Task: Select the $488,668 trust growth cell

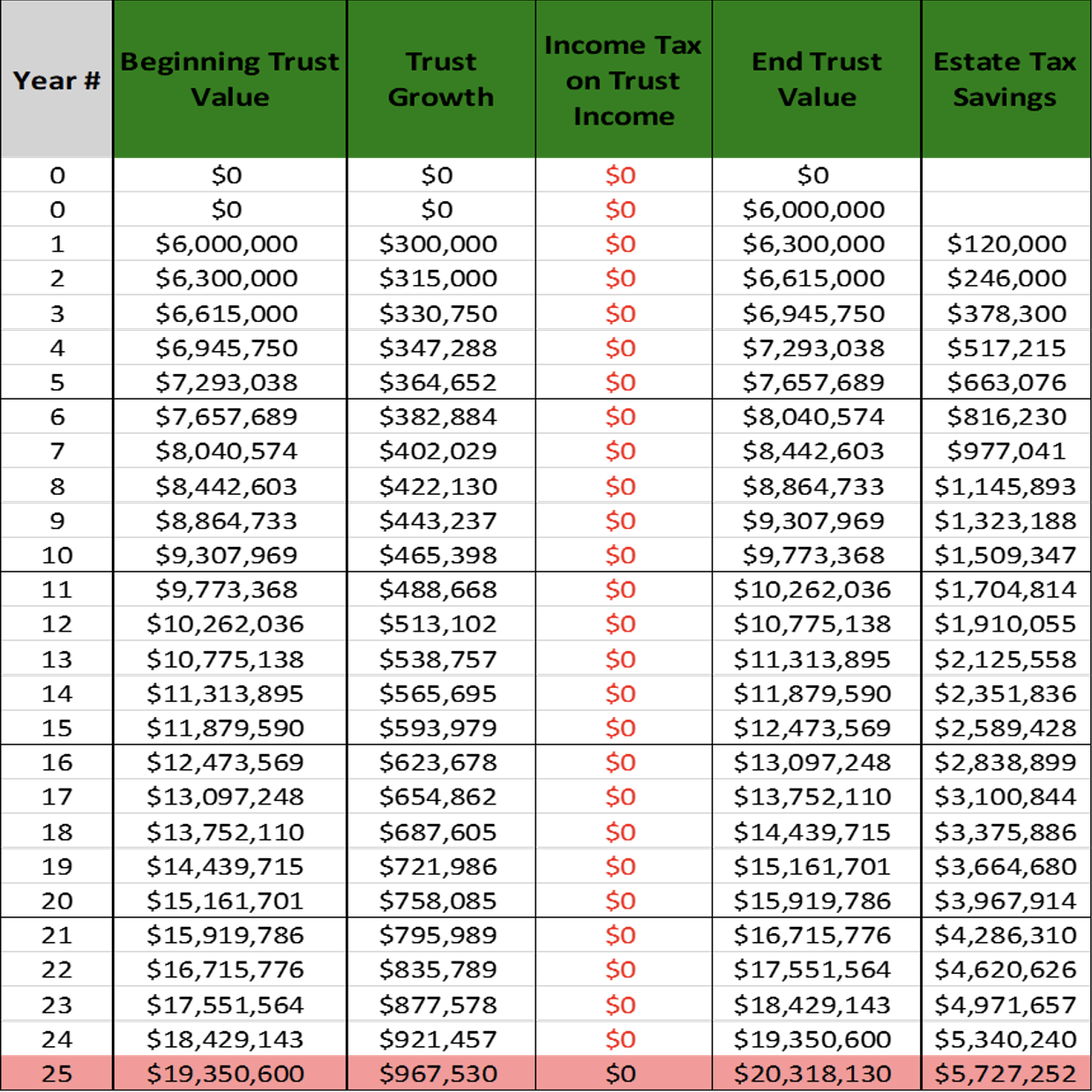Action: point(441,590)
